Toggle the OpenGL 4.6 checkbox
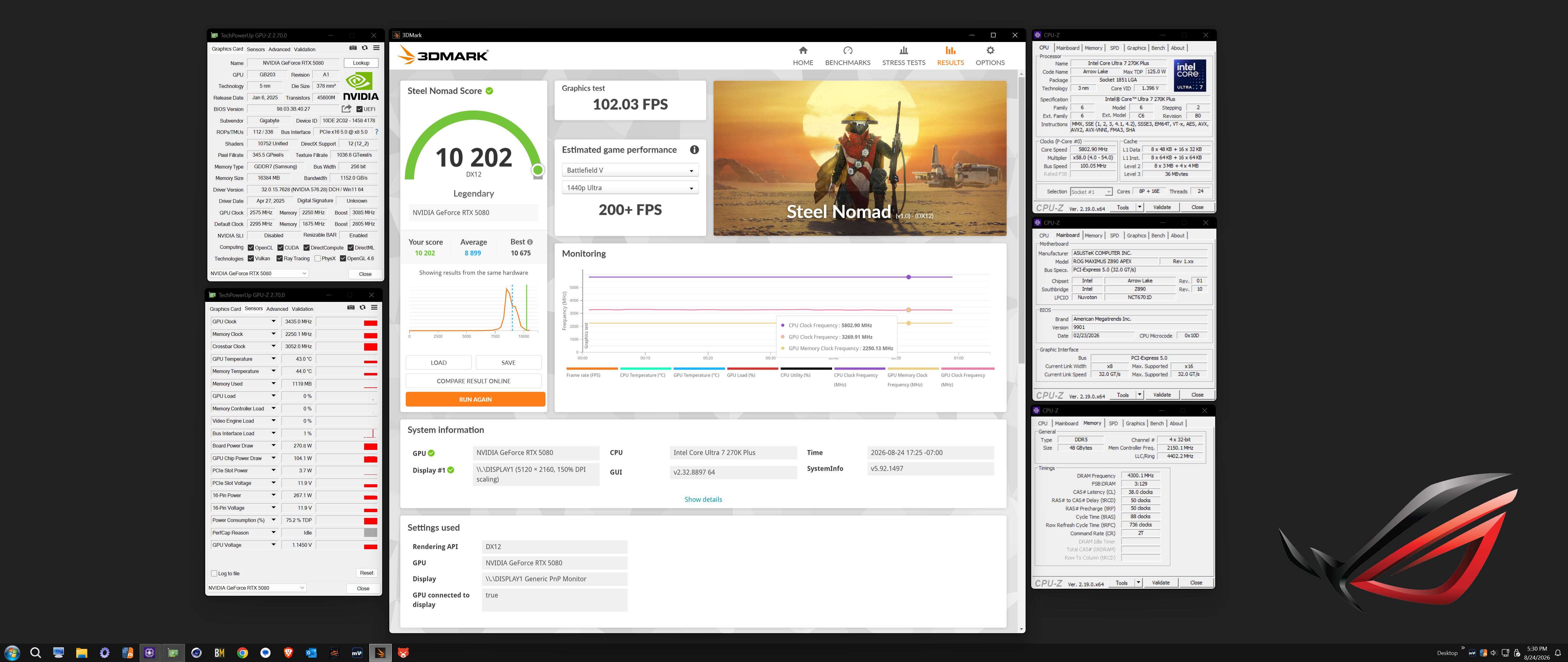The width and height of the screenshot is (1568, 662). tap(343, 259)
